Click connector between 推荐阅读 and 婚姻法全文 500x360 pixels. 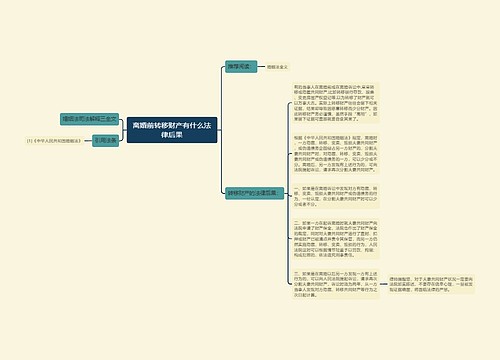pyautogui.click(x=261, y=67)
